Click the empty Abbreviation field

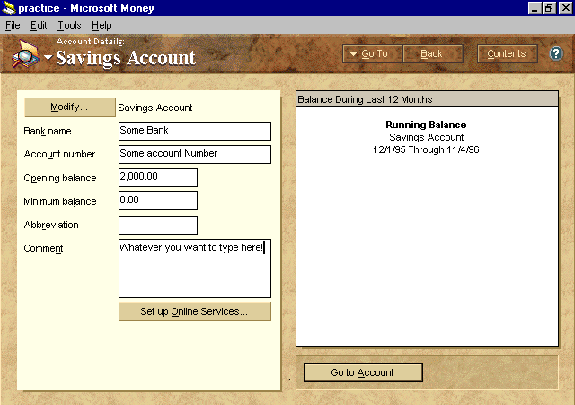(158, 225)
